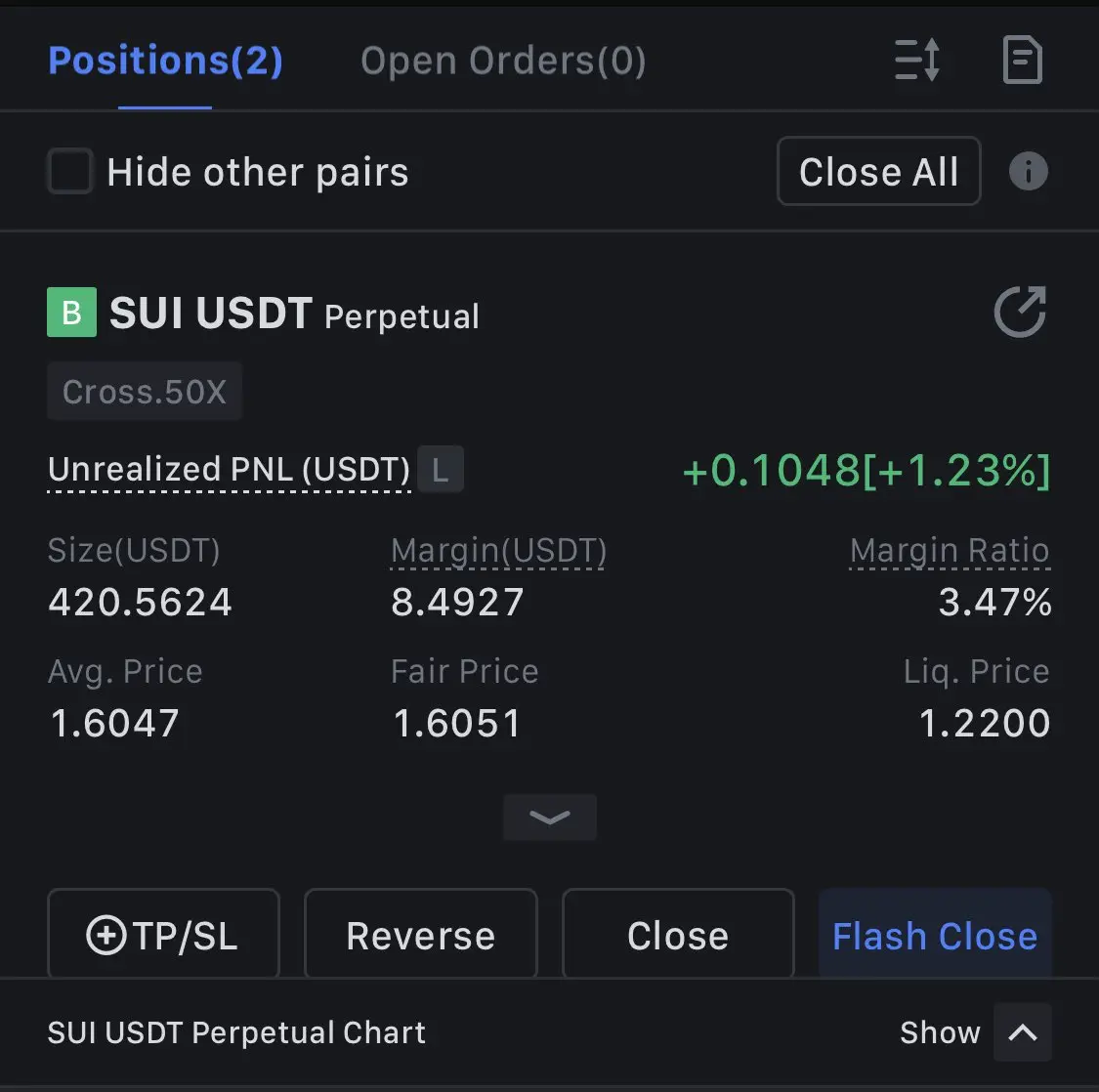
Task: Click the Flash Close button
Action: point(935,935)
